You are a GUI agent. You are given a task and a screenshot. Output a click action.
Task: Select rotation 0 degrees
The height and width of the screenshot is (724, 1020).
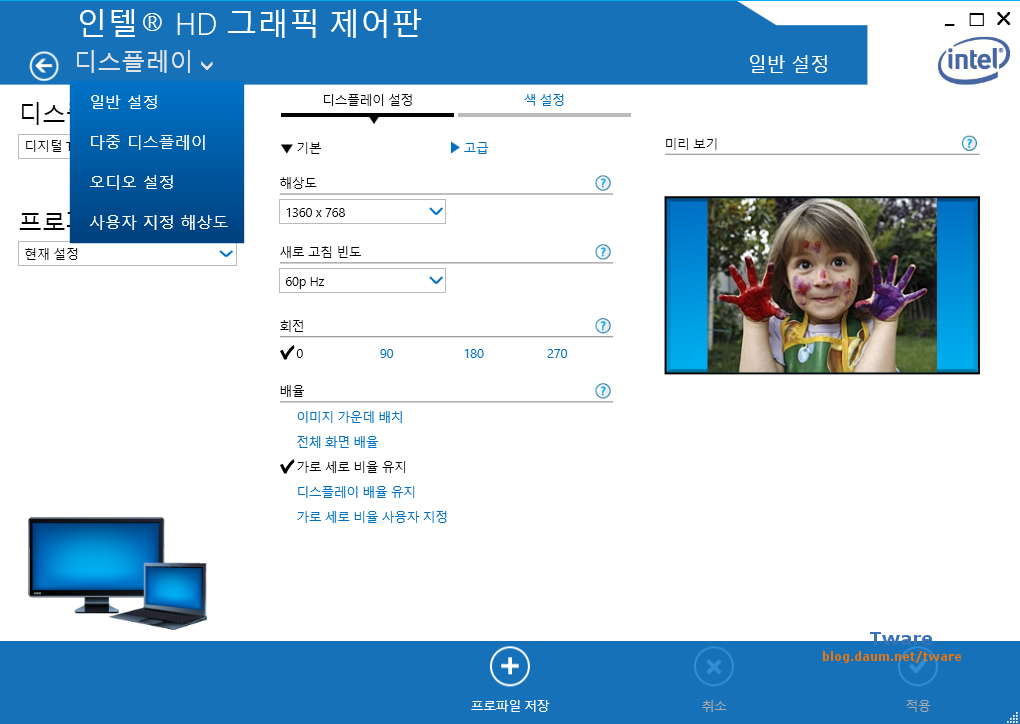(x=292, y=353)
